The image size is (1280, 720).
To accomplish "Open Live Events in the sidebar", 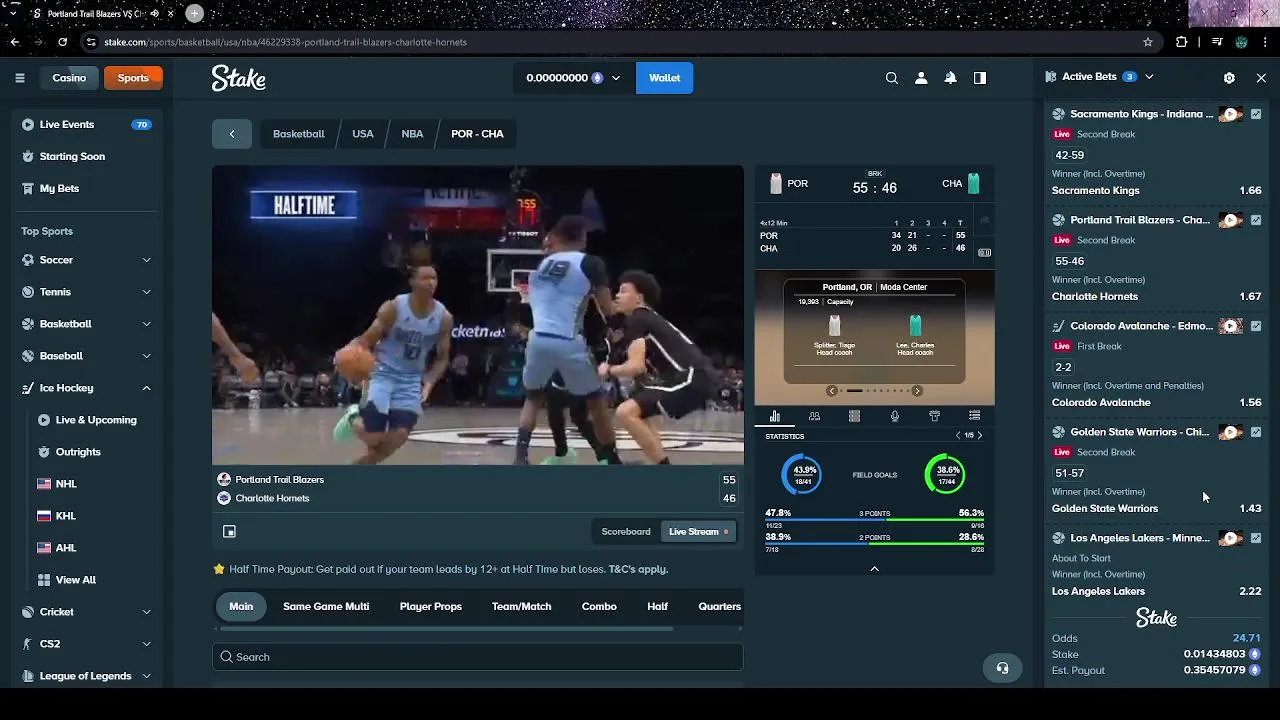I will tap(86, 125).
